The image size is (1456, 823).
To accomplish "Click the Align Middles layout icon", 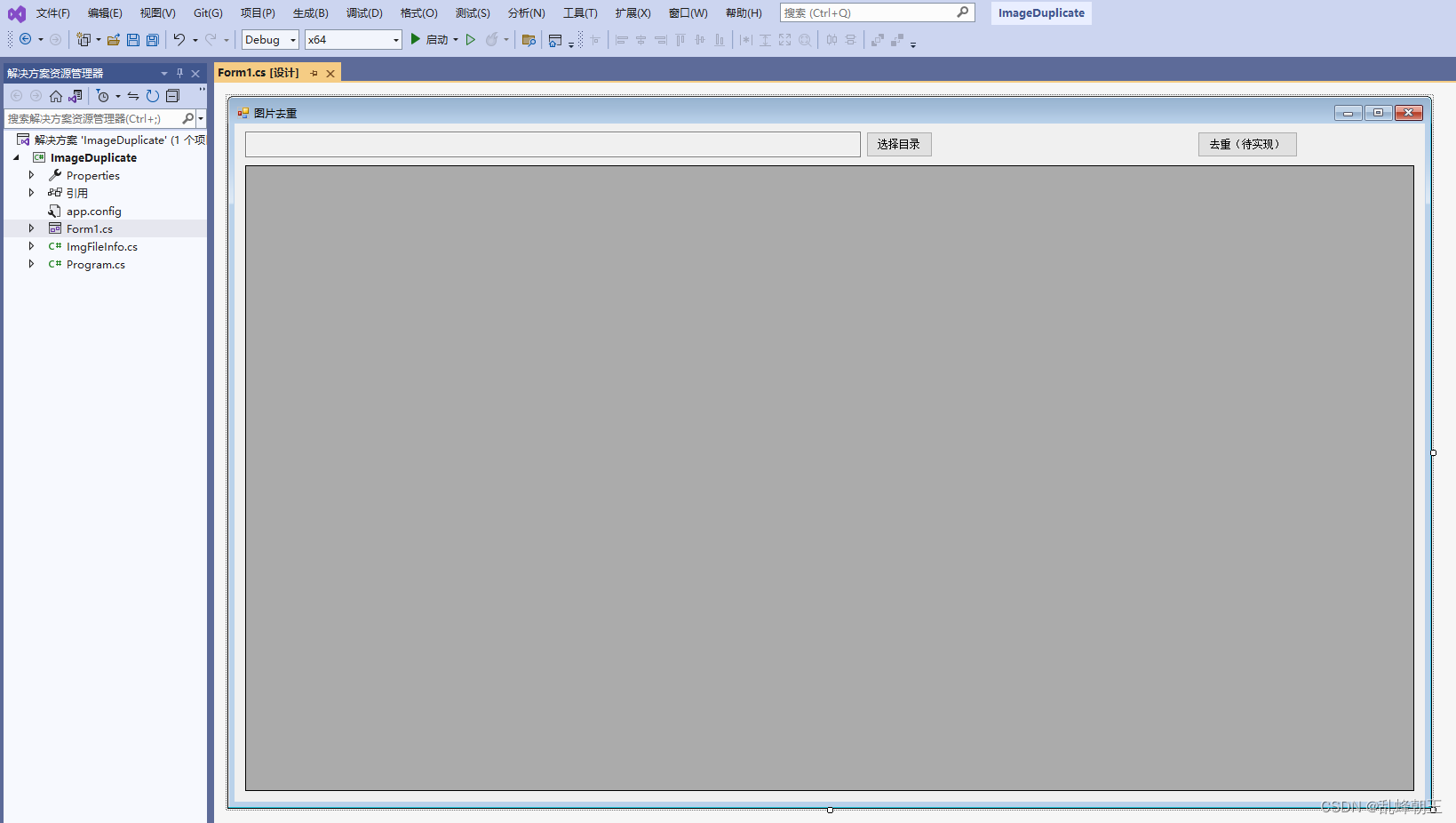I will click(x=700, y=39).
